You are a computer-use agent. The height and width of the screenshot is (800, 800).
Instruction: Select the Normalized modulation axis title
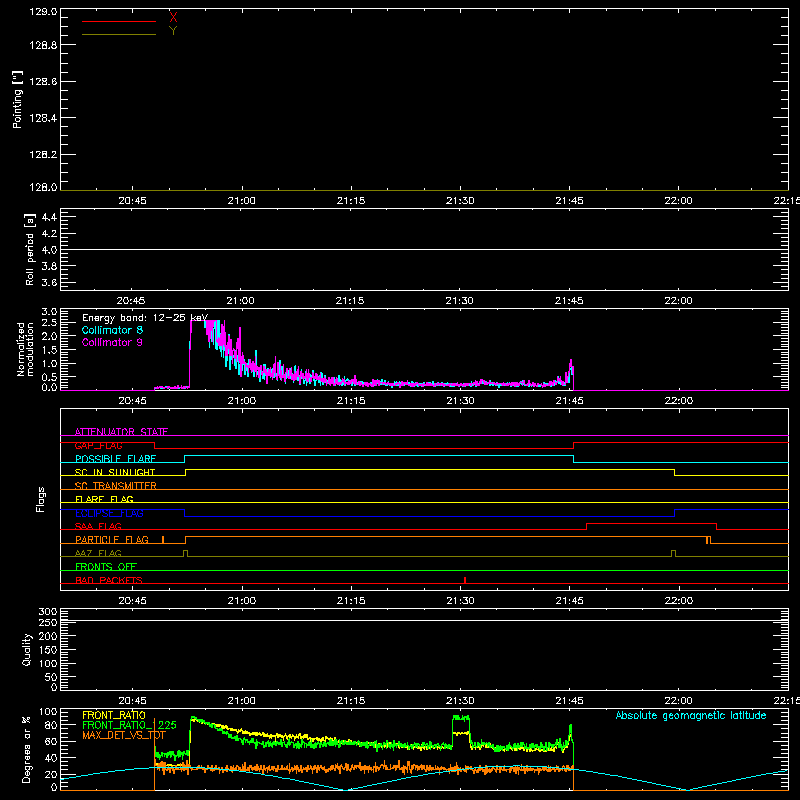tap(25, 349)
